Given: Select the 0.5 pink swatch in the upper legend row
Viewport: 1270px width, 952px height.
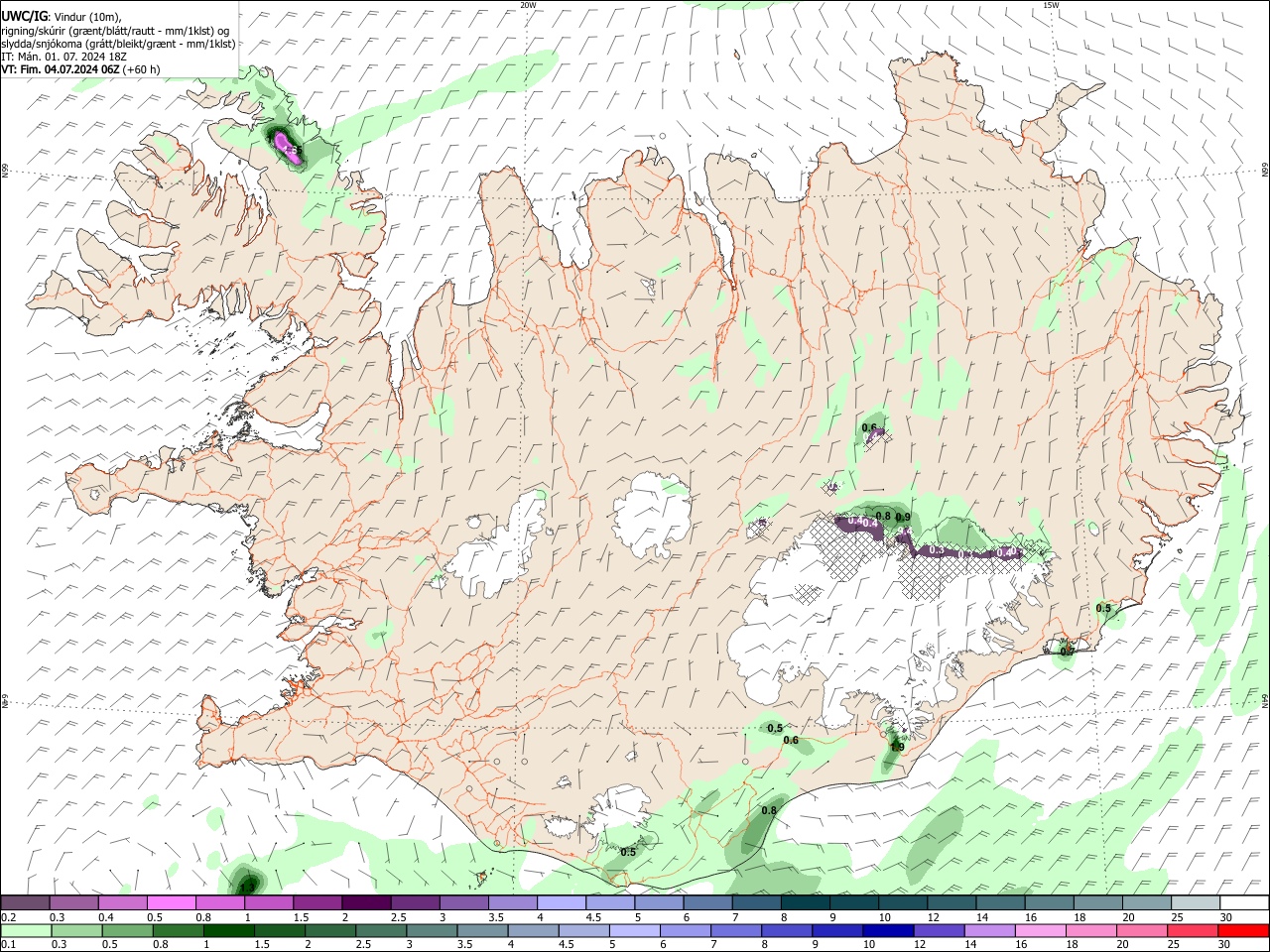Looking at the screenshot, I should coord(172,903).
